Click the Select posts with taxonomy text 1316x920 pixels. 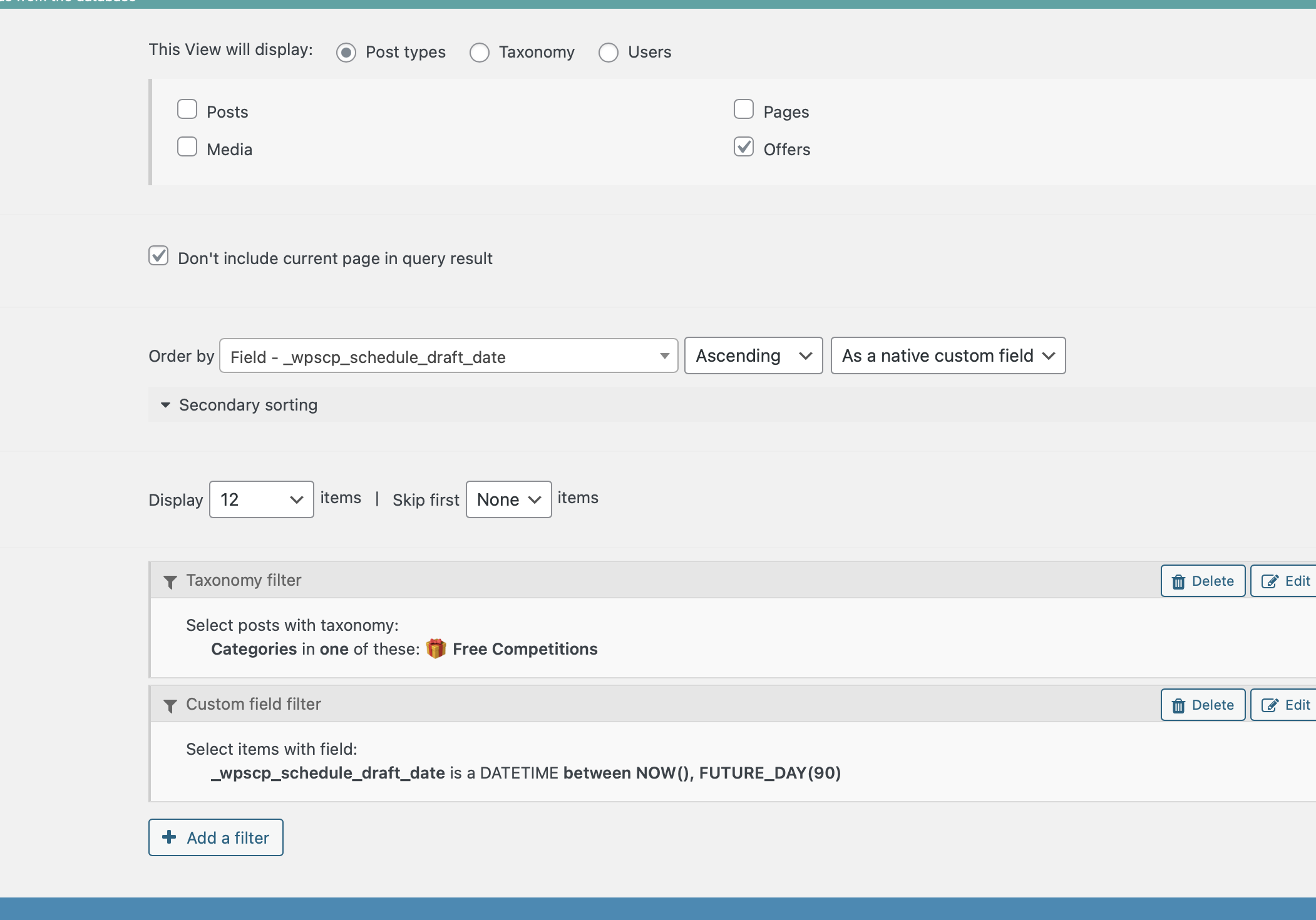coord(292,625)
